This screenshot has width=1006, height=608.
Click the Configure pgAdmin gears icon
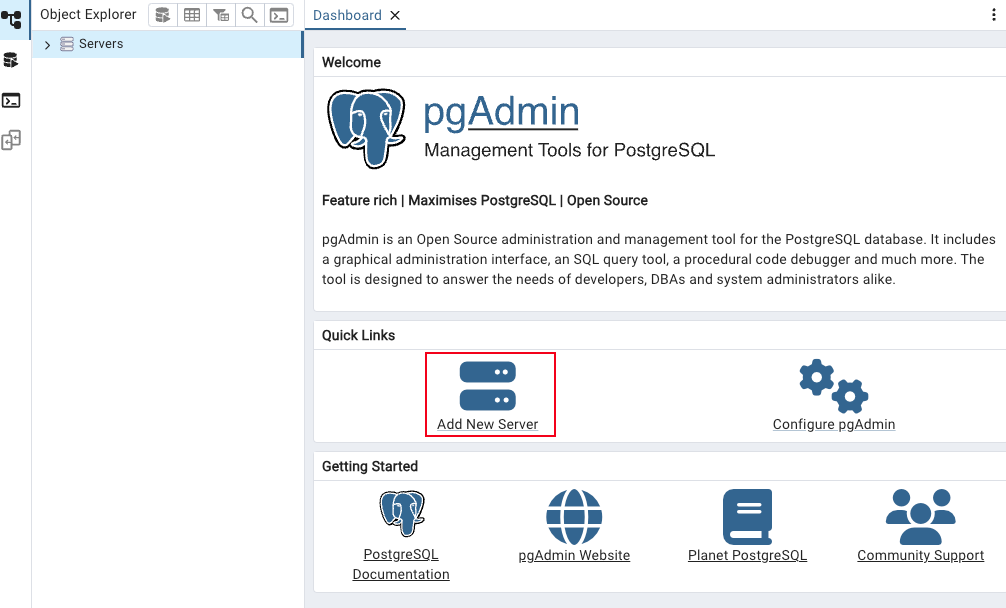click(x=833, y=386)
